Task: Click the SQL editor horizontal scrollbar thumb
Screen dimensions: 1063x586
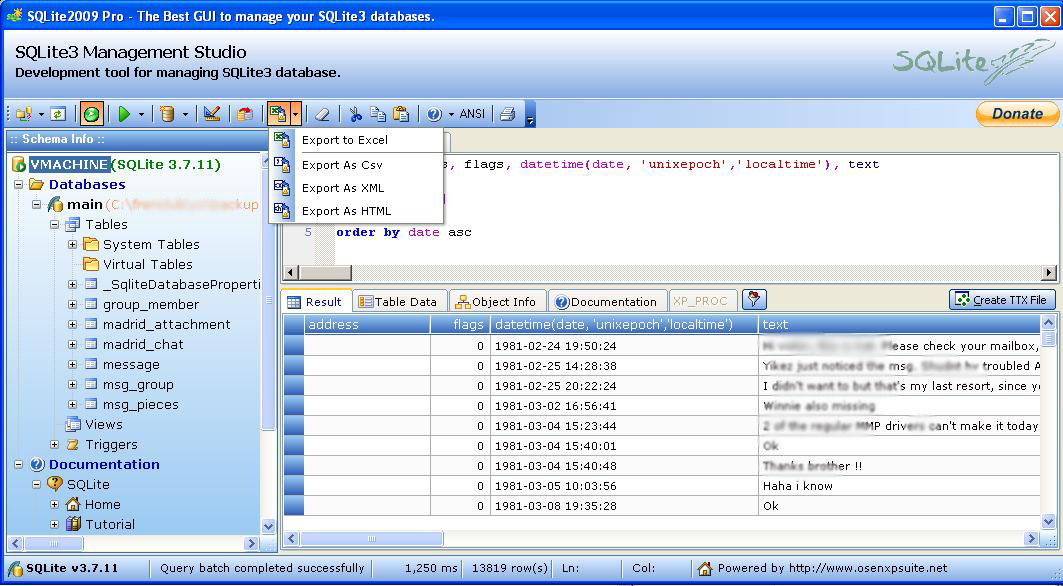Action: 325,273
